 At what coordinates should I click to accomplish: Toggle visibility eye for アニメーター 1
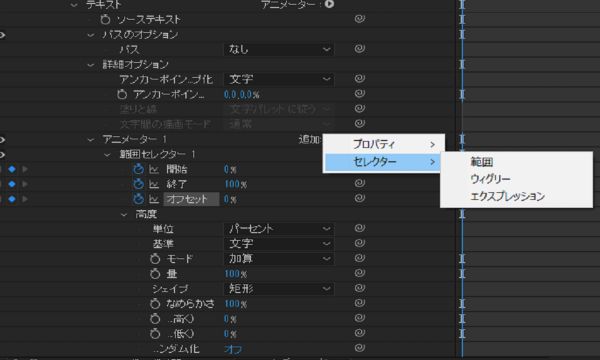coord(2,140)
